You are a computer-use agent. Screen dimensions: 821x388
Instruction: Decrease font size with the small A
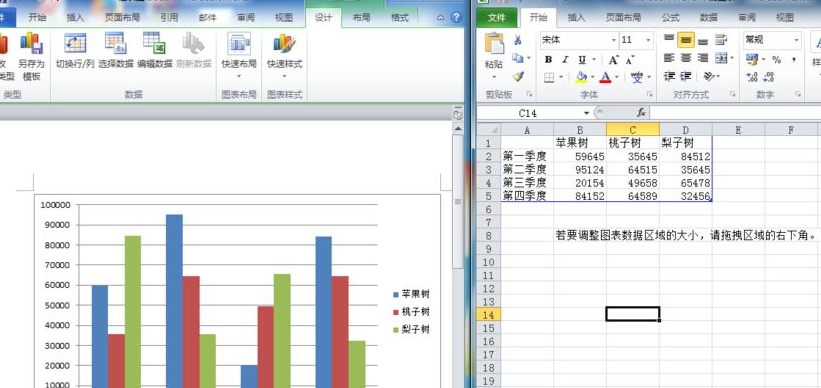tap(630, 60)
